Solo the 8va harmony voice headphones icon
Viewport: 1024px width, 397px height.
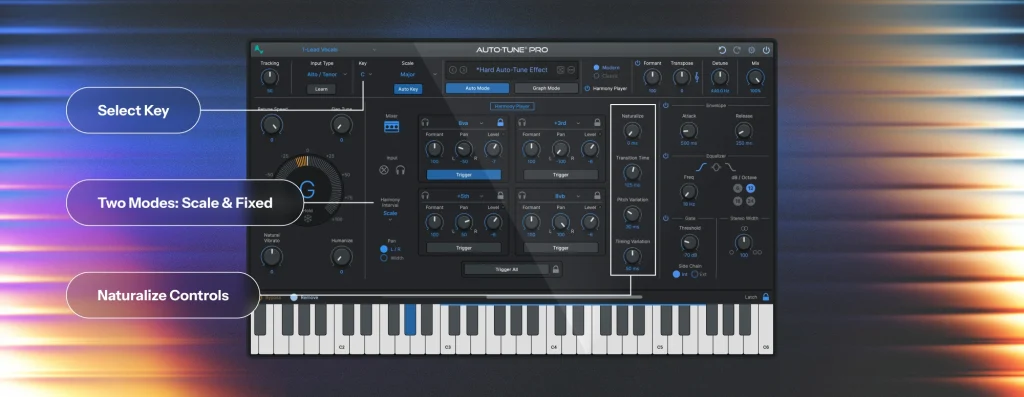click(x=425, y=122)
